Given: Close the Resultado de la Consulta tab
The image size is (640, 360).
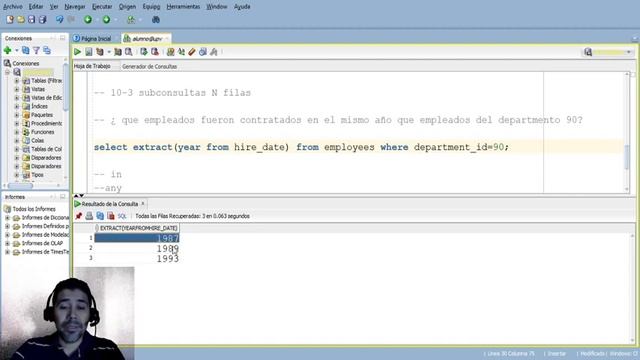Looking at the screenshot, I should coord(143,203).
